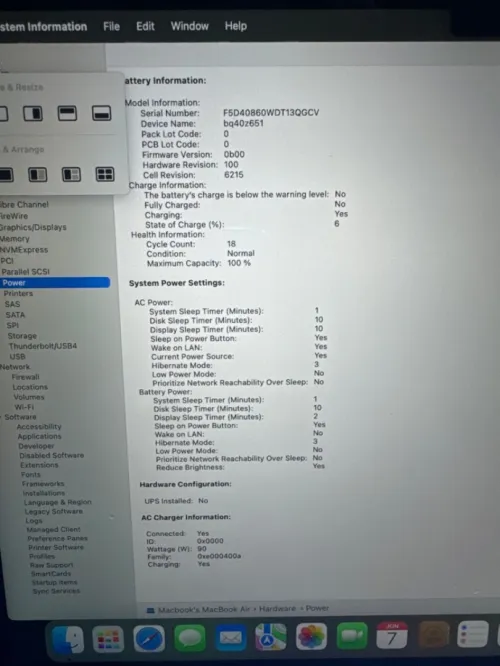Tile window to bottom half icon
The height and width of the screenshot is (666, 500).
pyautogui.click(x=102, y=113)
